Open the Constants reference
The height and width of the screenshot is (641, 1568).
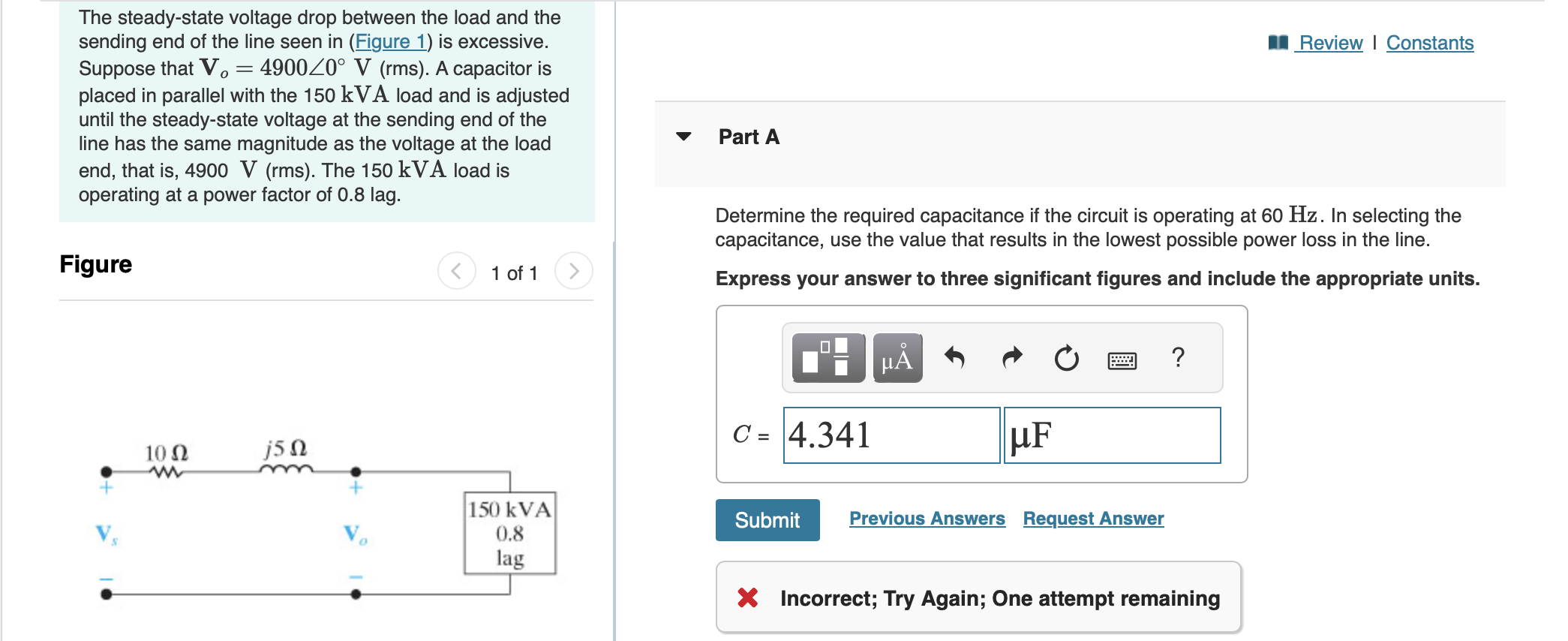point(1429,43)
